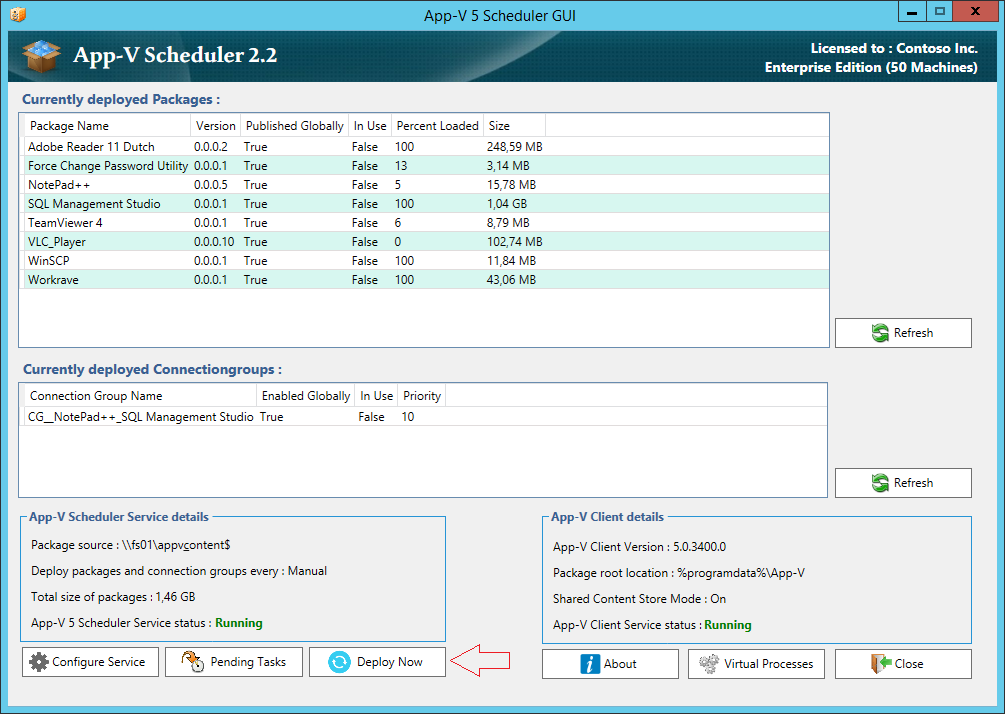This screenshot has width=1005, height=714.
Task: Refresh the connection groups list
Action: coord(902,483)
